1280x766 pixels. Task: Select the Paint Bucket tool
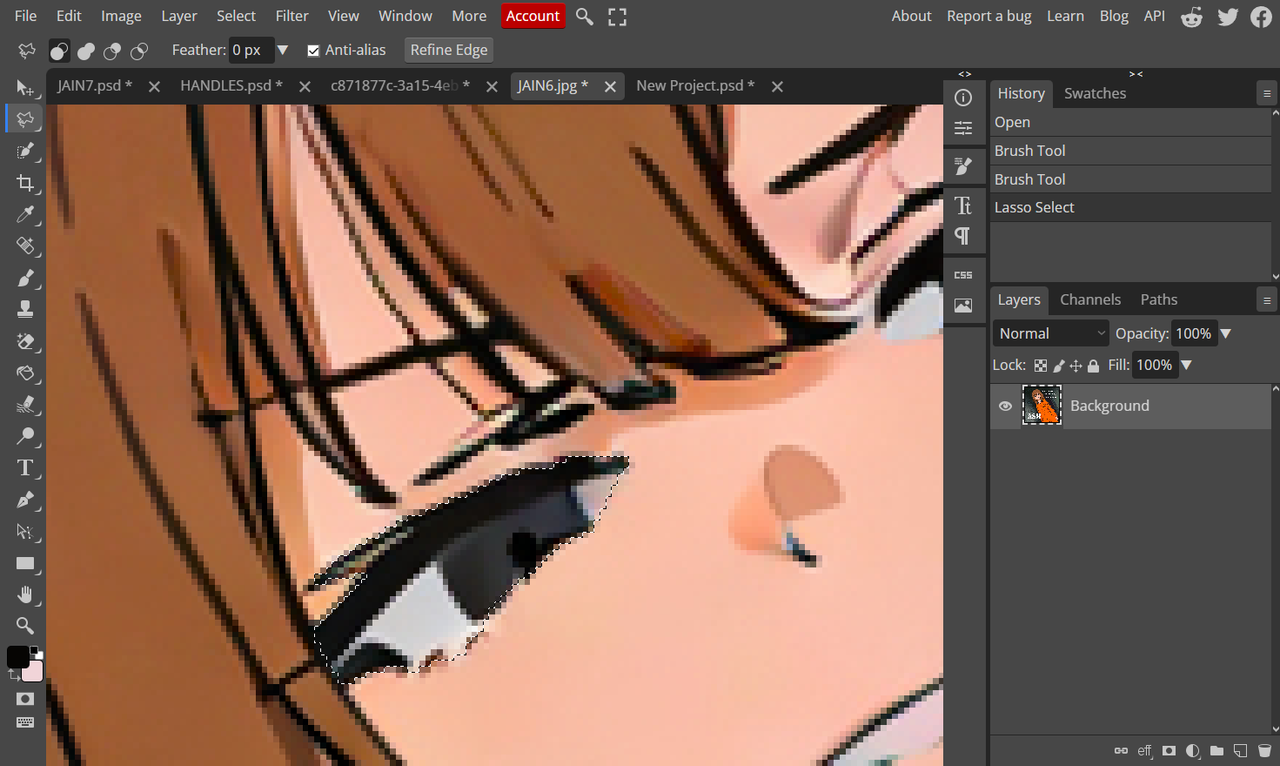pos(25,372)
